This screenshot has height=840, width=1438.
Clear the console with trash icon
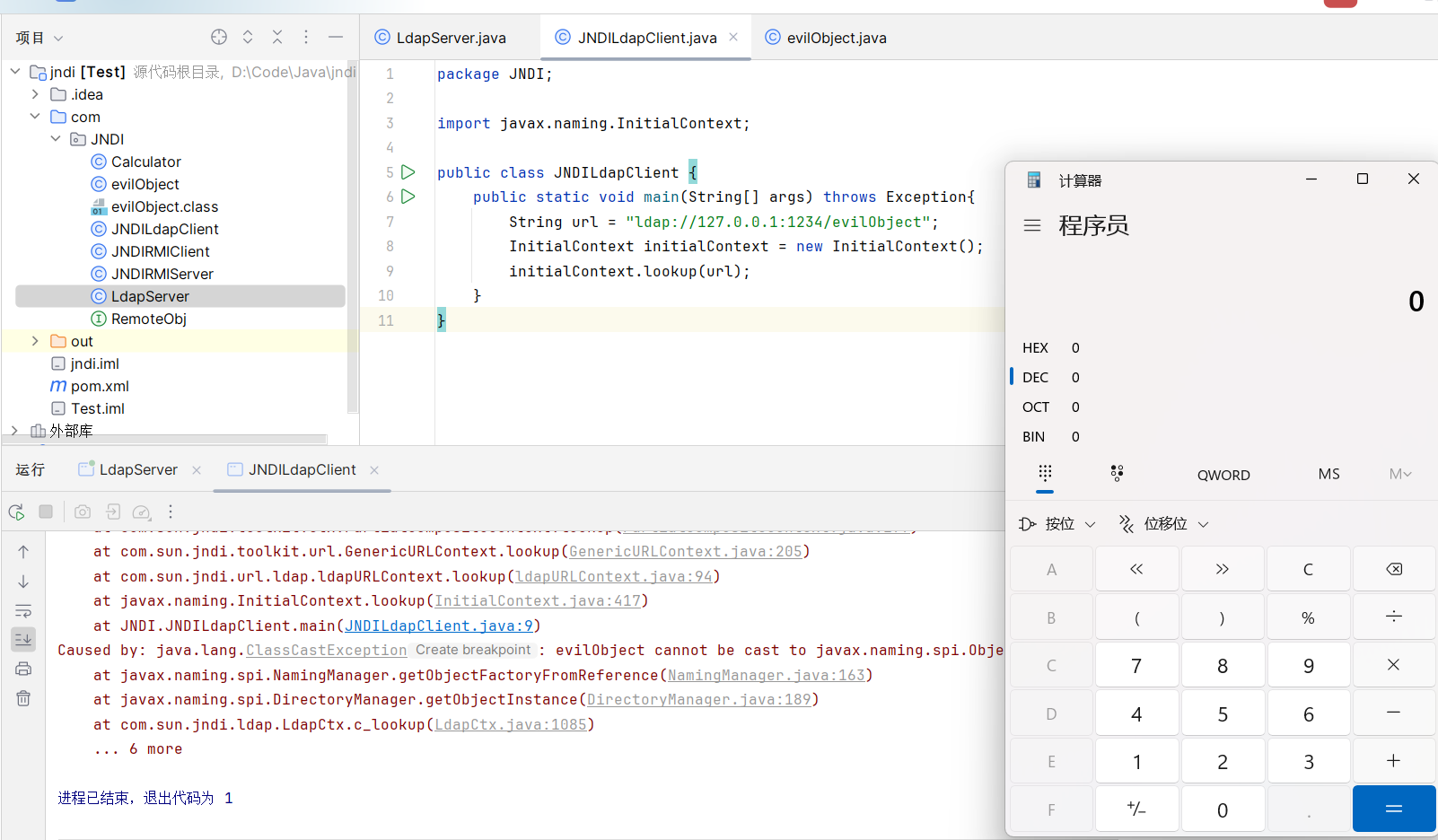click(x=23, y=698)
